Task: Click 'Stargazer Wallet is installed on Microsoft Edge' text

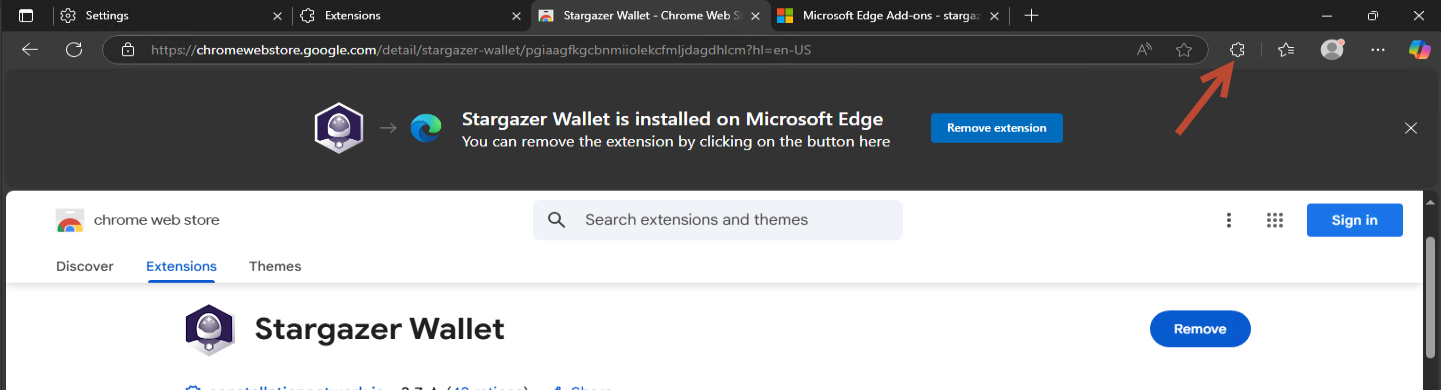Action: tap(672, 119)
